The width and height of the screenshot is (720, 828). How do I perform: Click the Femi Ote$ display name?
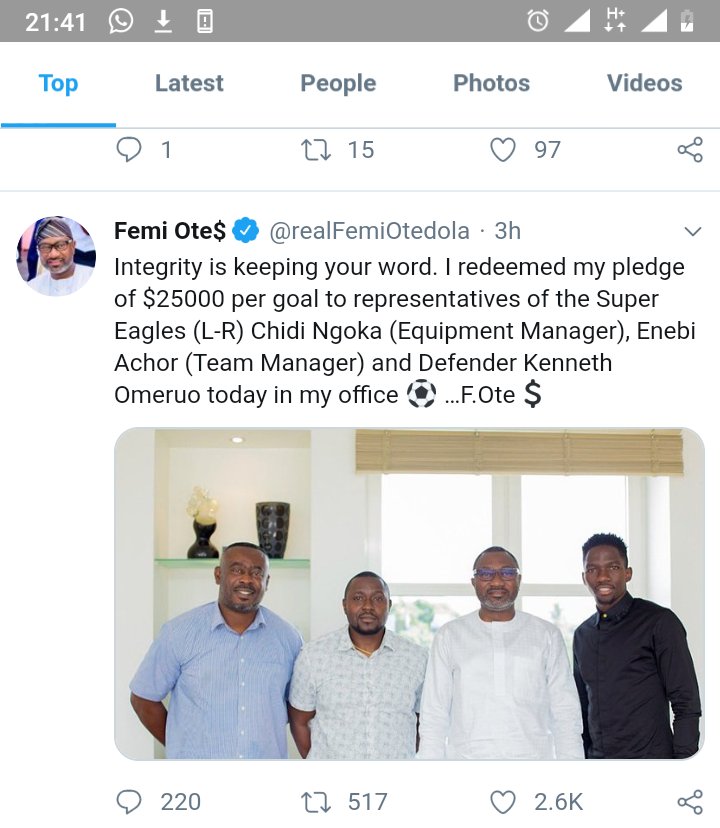(170, 231)
